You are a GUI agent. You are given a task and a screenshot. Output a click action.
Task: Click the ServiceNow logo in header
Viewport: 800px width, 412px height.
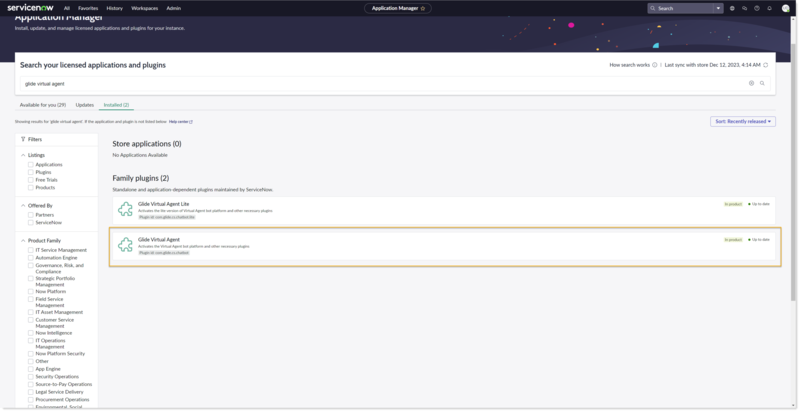30,8
